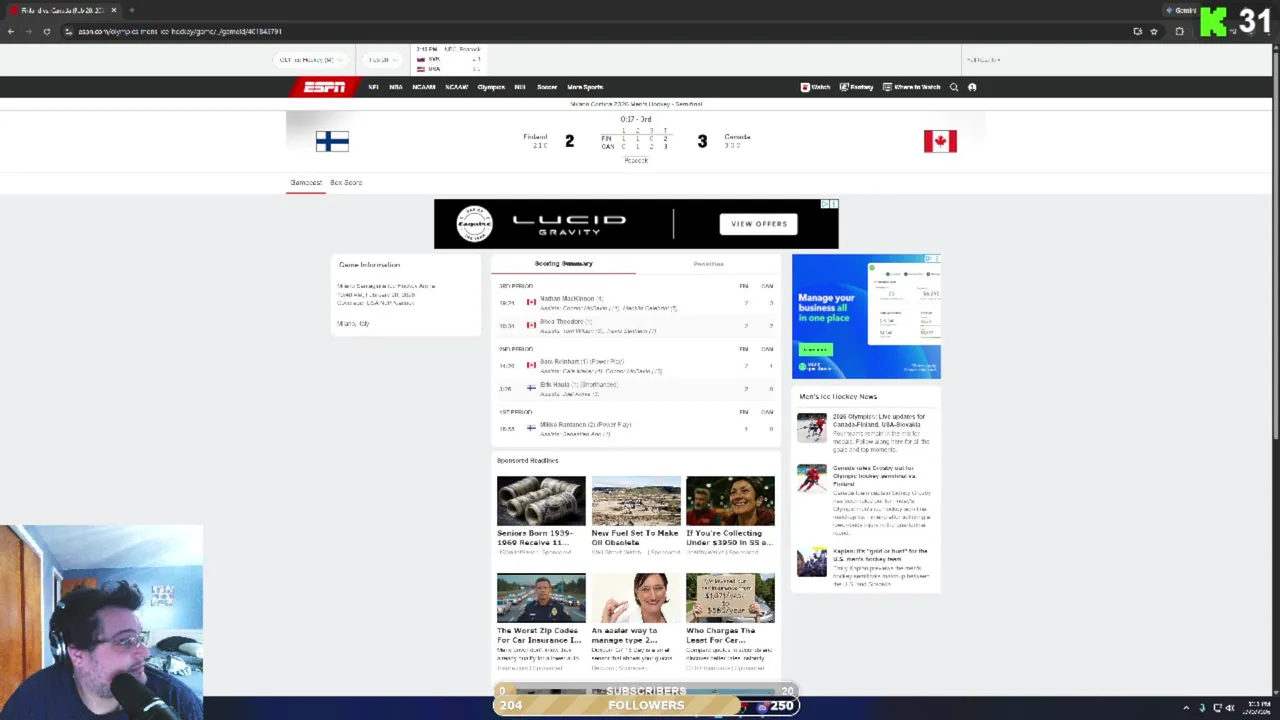The height and width of the screenshot is (720, 1280).
Task: Click the View Offers button in Lucid ad
Action: pos(759,224)
